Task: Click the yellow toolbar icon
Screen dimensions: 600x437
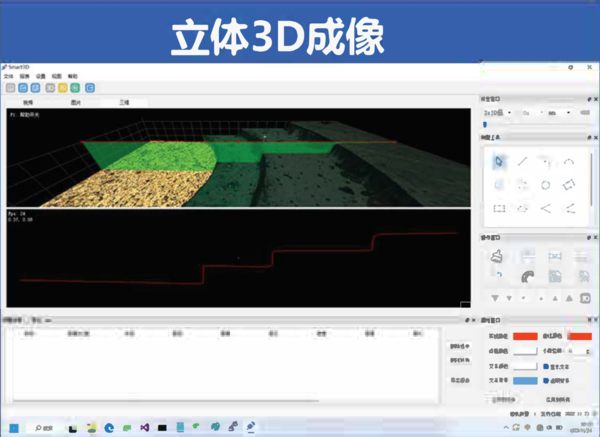Action: pyautogui.click(x=63, y=88)
